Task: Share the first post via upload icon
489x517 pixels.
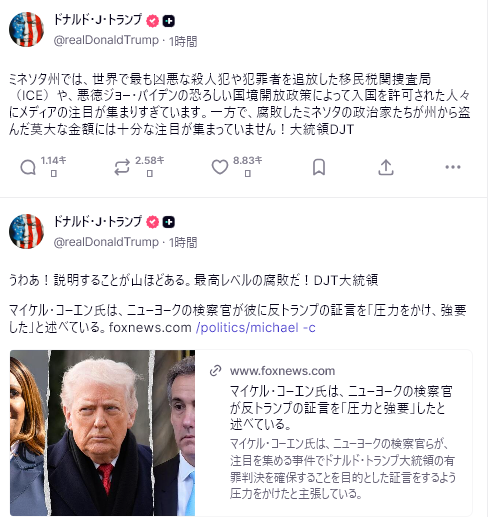Action: [x=386, y=167]
